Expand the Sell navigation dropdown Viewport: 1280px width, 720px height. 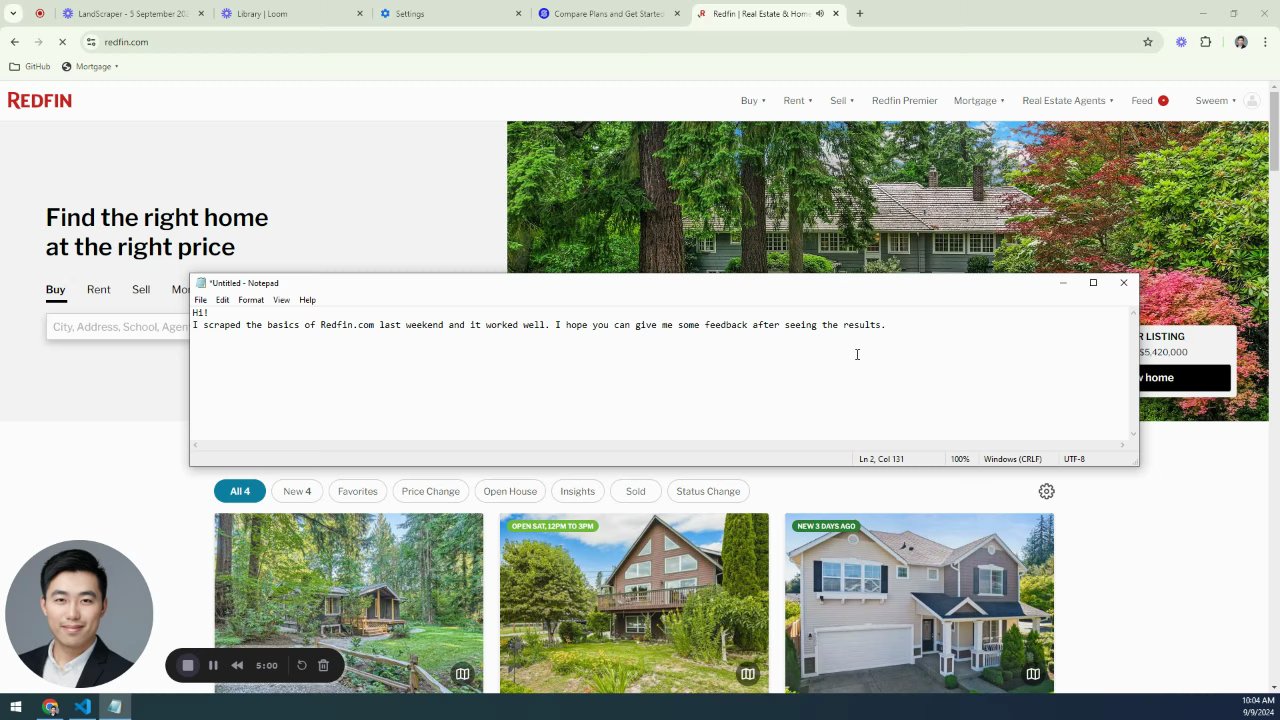(842, 101)
